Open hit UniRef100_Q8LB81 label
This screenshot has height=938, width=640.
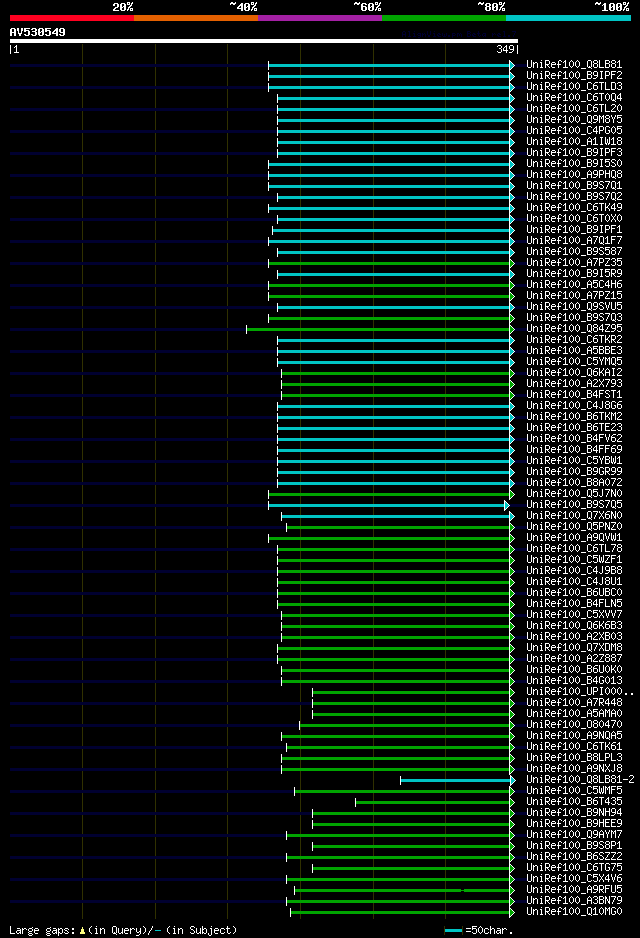tap(574, 64)
